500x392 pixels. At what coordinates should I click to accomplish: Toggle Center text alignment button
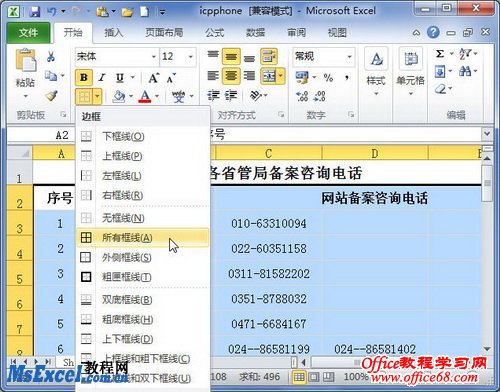point(231,76)
